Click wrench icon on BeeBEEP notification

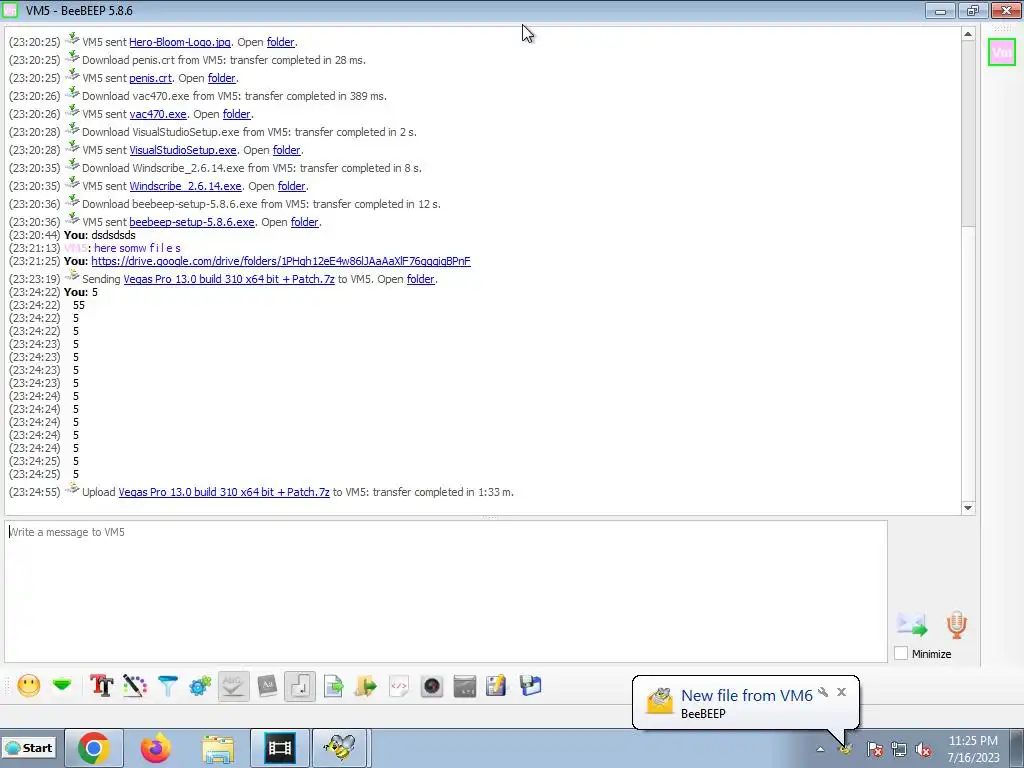click(x=823, y=692)
